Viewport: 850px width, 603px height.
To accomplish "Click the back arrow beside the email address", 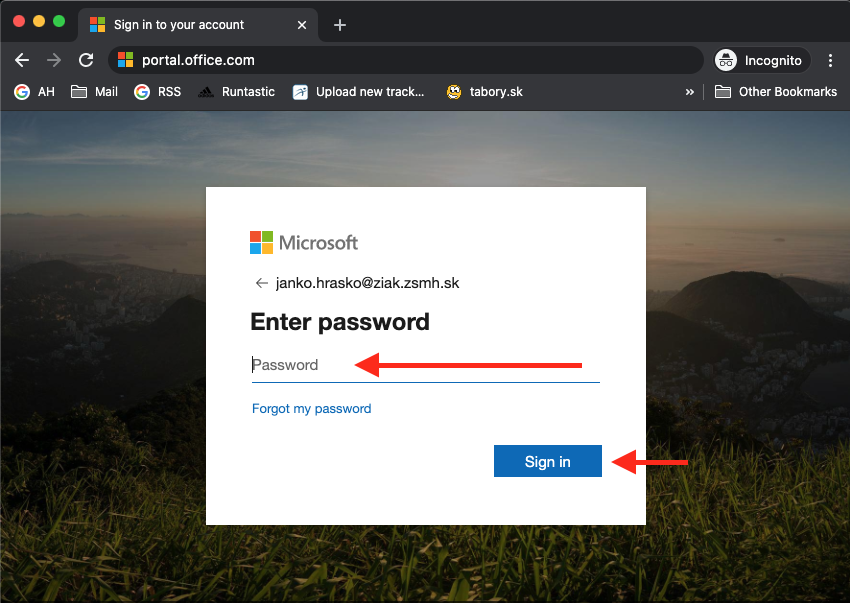I will point(262,283).
